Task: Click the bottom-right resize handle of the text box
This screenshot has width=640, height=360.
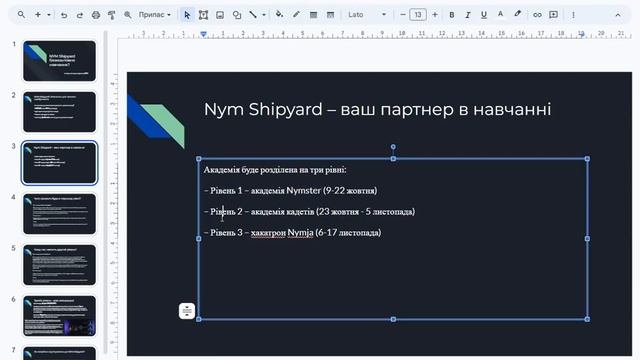Action: point(587,319)
